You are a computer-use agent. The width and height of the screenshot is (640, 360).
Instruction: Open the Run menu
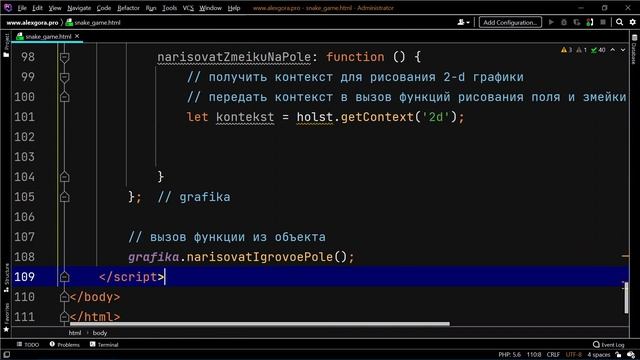[151, 8]
